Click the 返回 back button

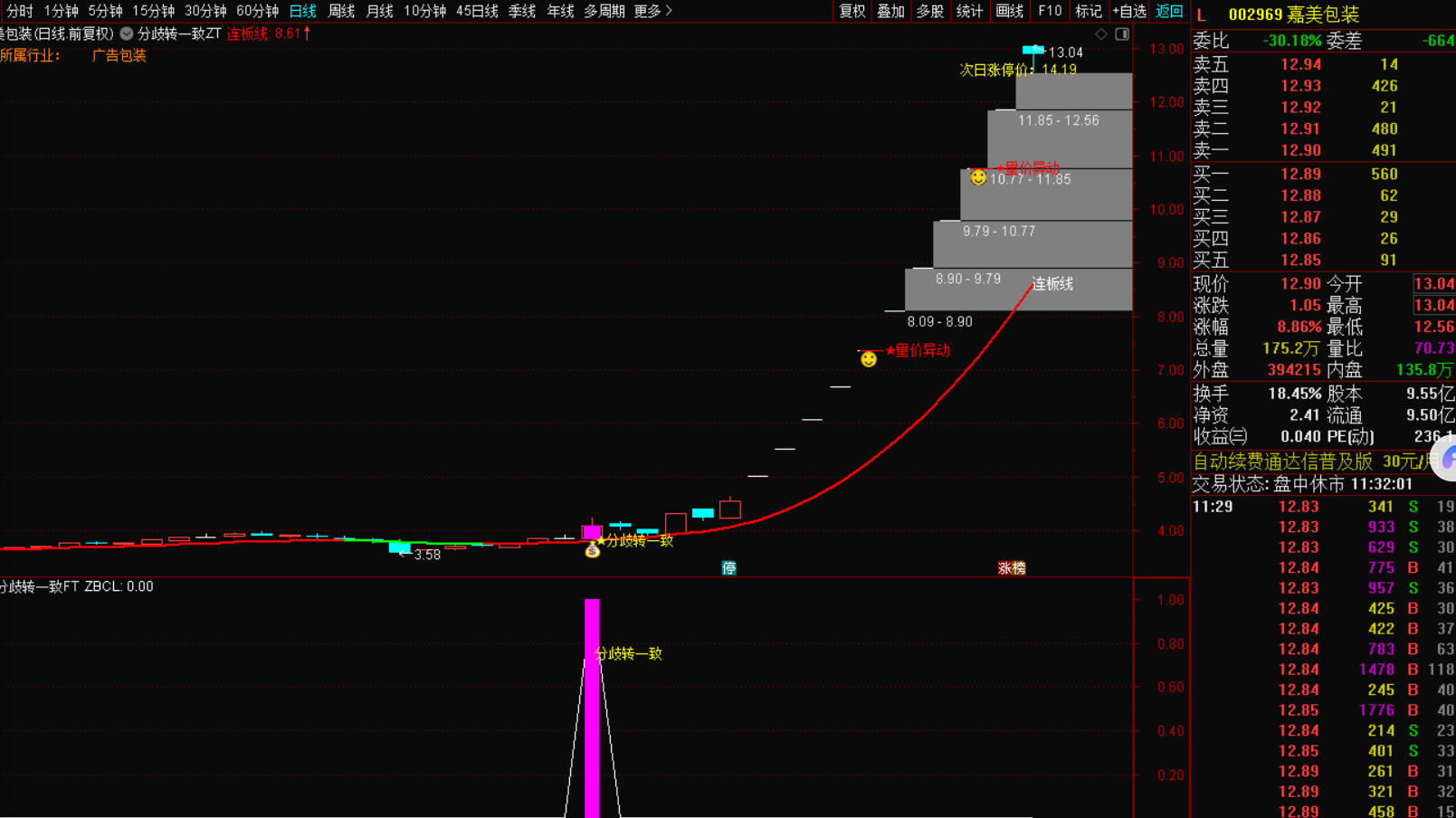click(1169, 11)
